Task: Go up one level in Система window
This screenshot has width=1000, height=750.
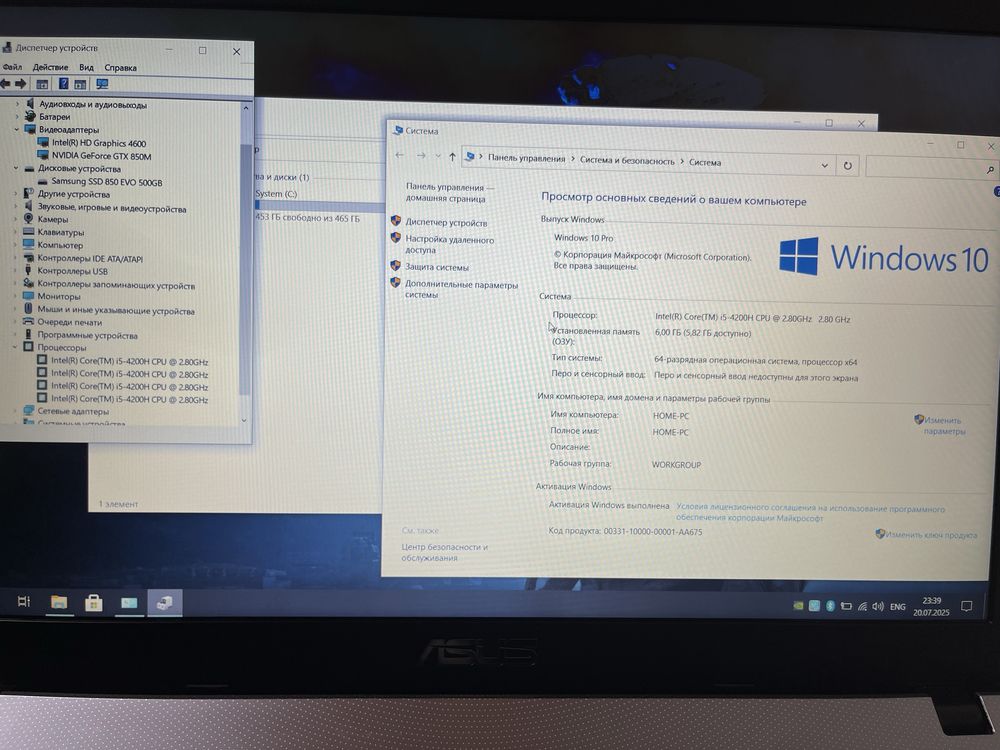Action: [452, 156]
